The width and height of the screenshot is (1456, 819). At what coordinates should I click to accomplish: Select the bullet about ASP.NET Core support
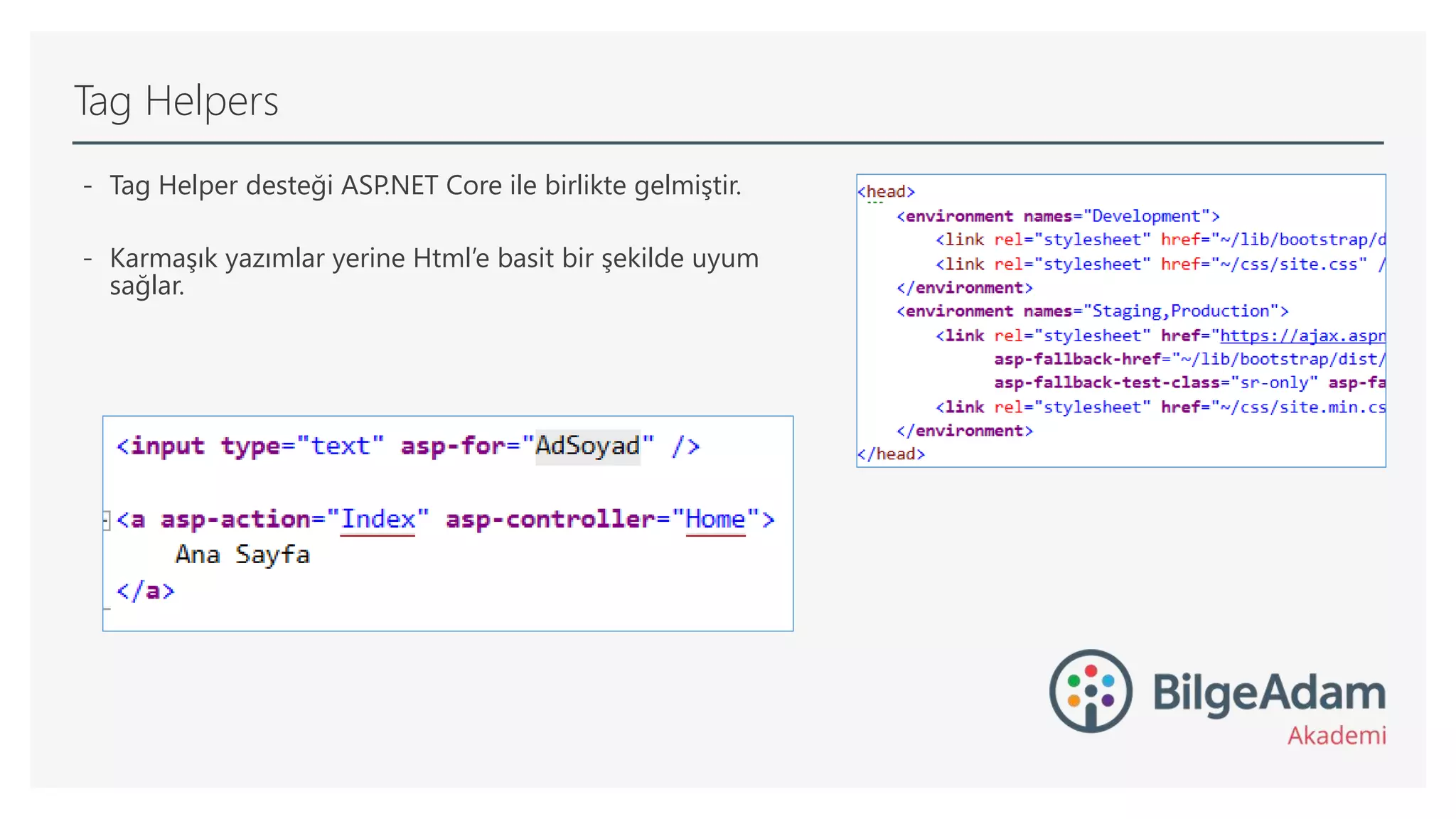point(425,186)
